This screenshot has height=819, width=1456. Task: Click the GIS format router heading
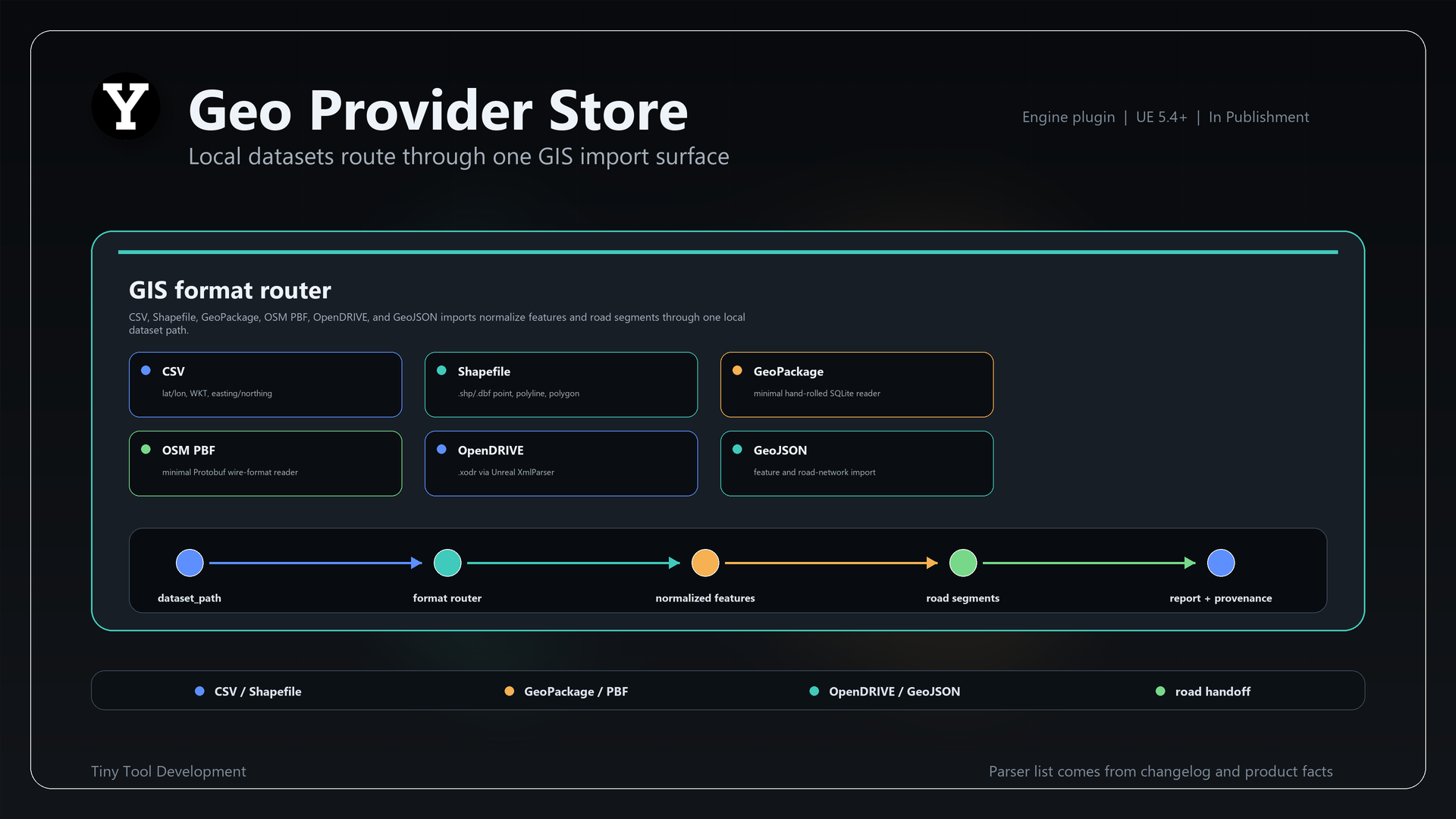230,290
